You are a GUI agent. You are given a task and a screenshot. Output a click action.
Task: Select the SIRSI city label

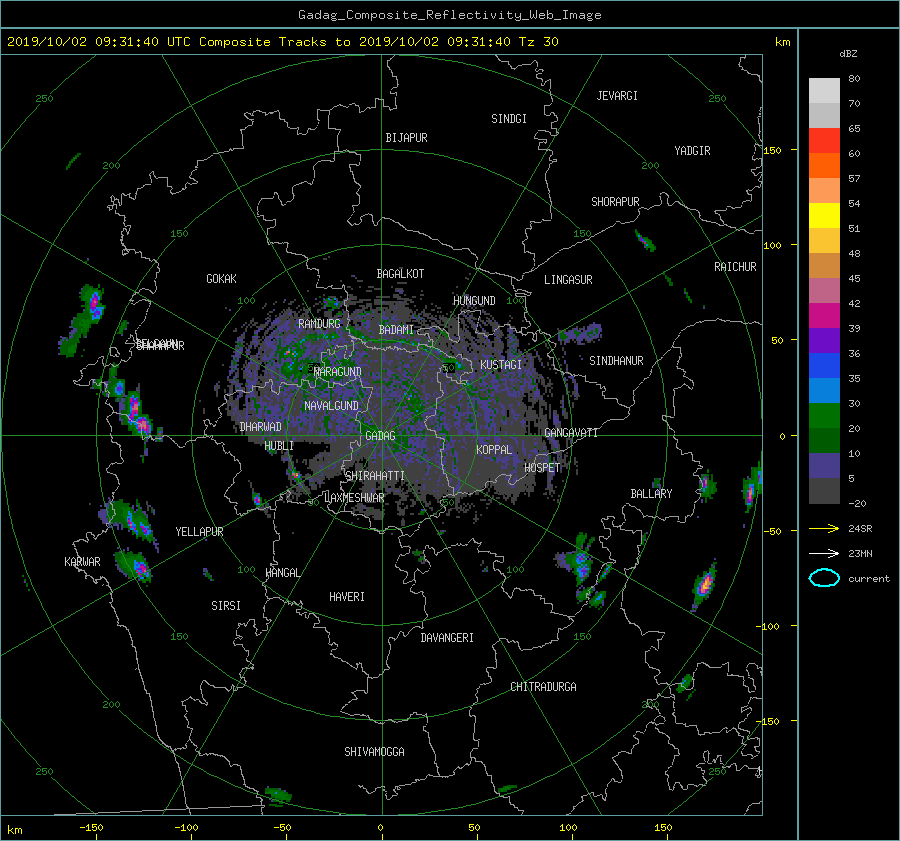tap(226, 606)
